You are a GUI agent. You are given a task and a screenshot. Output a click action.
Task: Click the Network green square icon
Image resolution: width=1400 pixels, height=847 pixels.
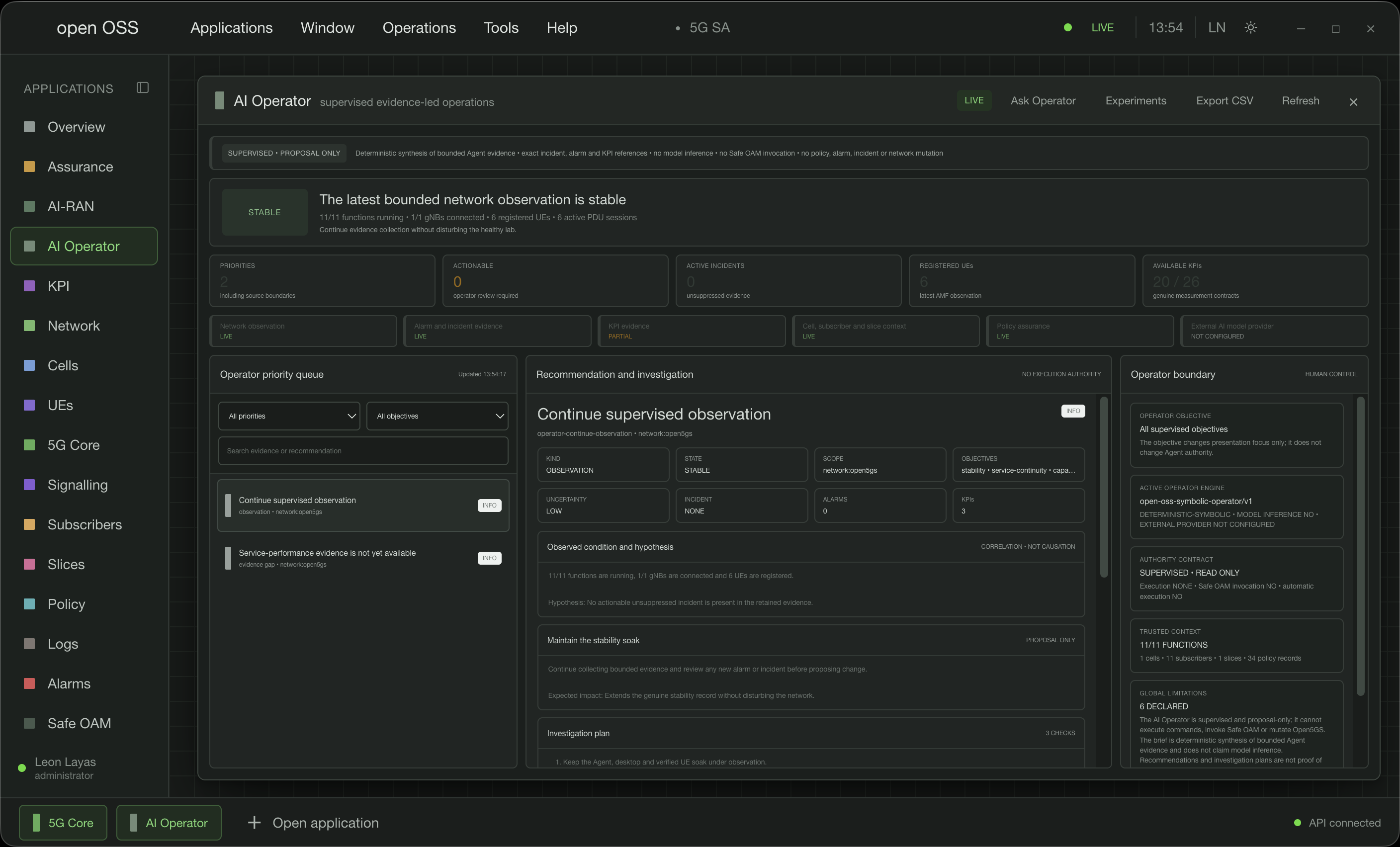pyautogui.click(x=29, y=326)
